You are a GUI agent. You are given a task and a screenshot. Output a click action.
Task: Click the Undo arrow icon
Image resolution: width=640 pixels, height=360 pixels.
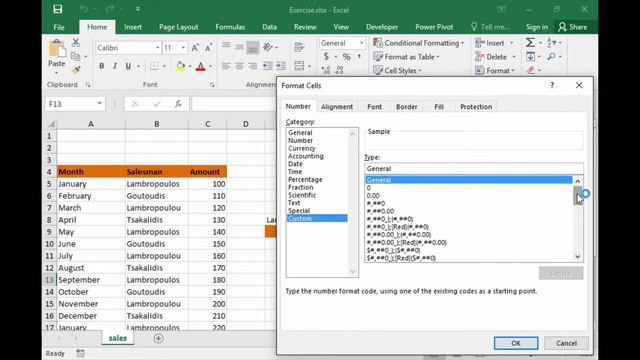84,9
